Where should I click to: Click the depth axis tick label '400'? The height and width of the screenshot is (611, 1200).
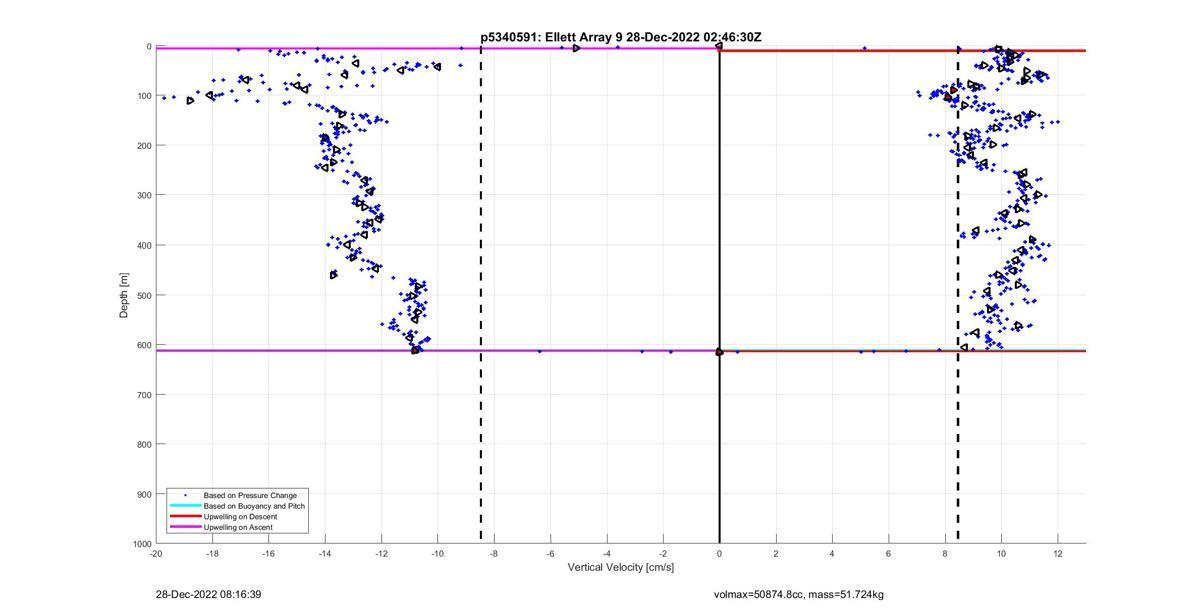pos(144,245)
